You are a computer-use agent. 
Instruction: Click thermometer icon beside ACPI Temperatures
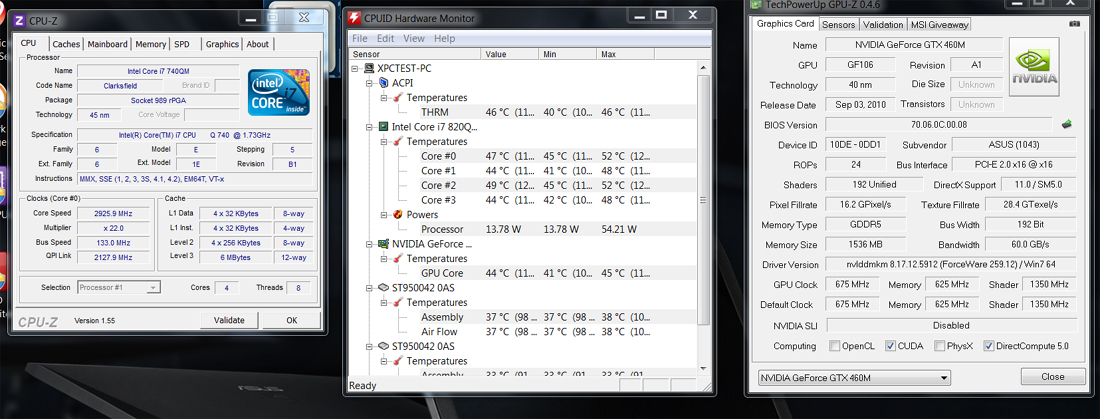398,98
